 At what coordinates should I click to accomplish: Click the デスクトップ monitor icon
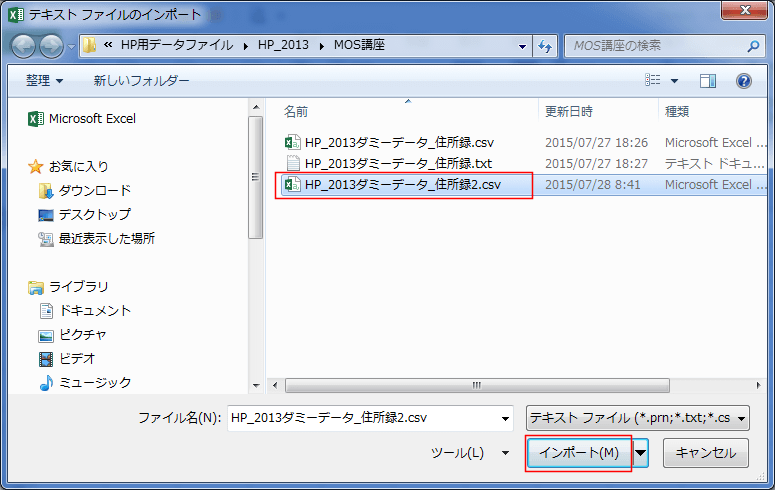pyautogui.click(x=45, y=215)
